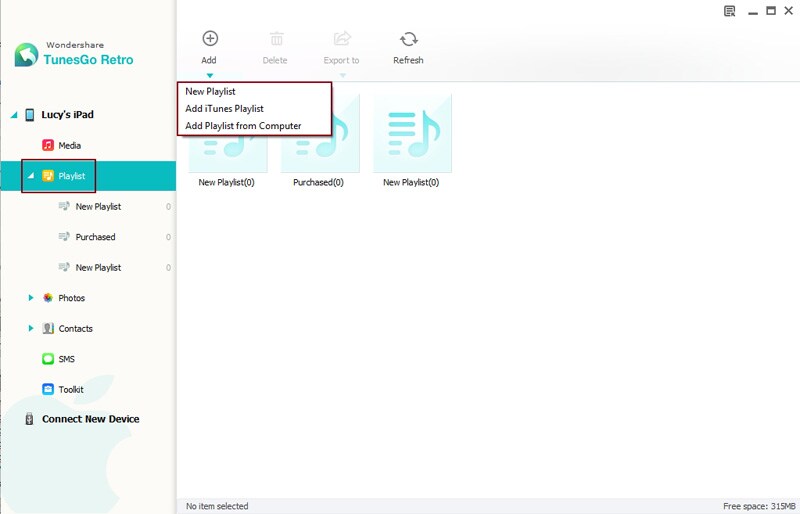Viewport: 800px width, 514px height.
Task: Click the count 0 beside Purchased
Action: pyautogui.click(x=168, y=237)
